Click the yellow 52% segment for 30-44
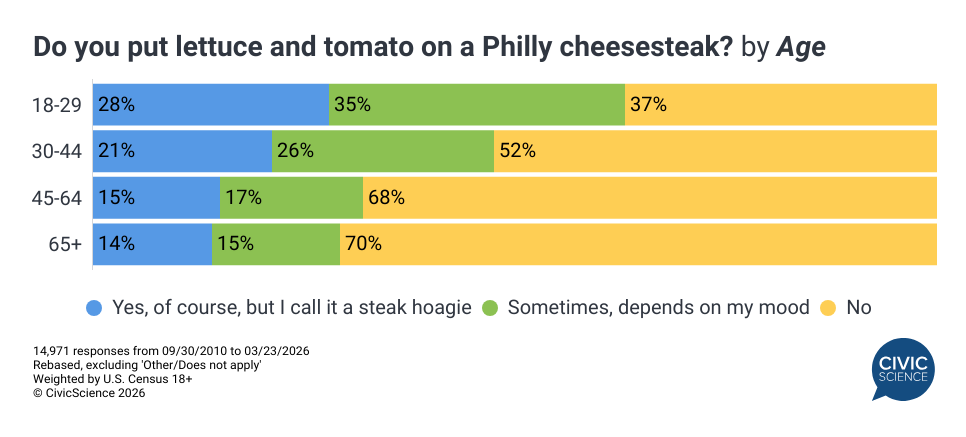This screenshot has height=437, width=966. click(715, 152)
